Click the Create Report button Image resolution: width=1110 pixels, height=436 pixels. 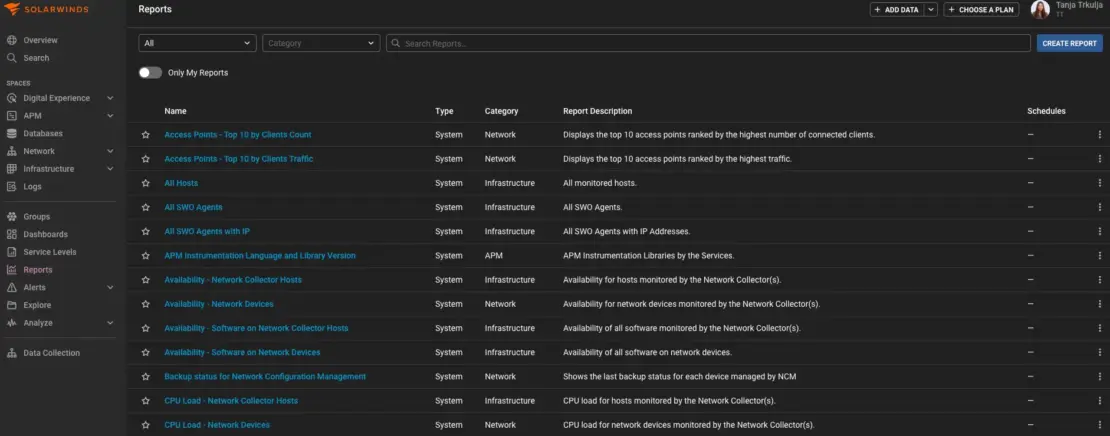pyautogui.click(x=1070, y=43)
